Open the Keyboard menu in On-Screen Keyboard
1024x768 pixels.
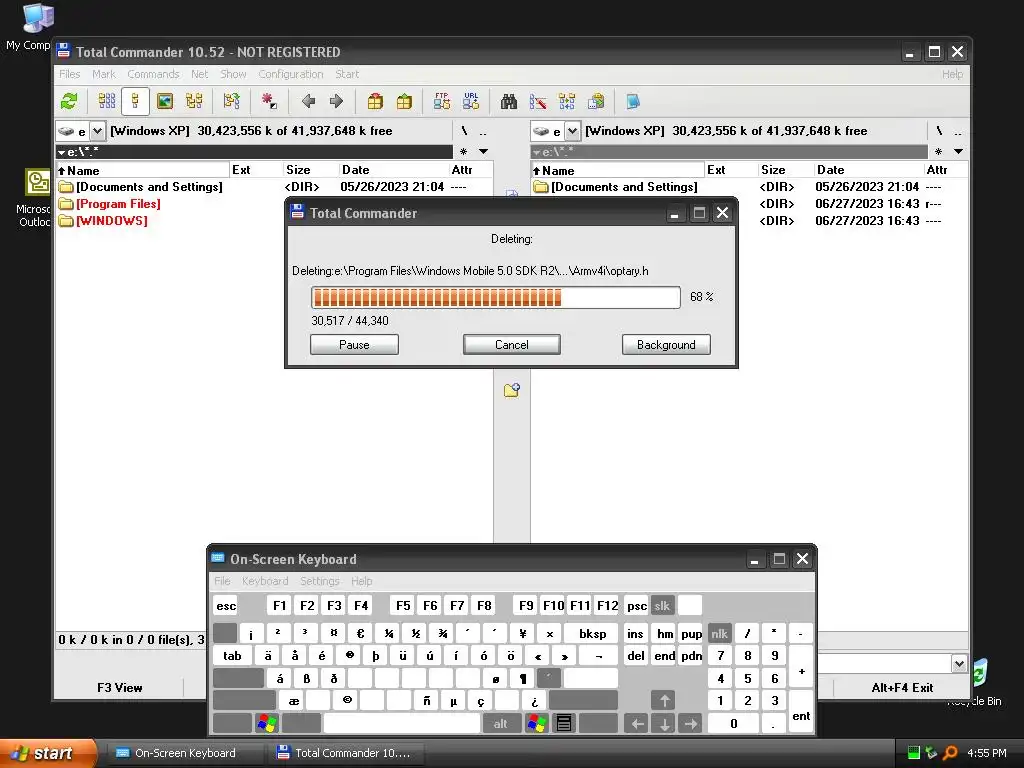click(x=264, y=581)
